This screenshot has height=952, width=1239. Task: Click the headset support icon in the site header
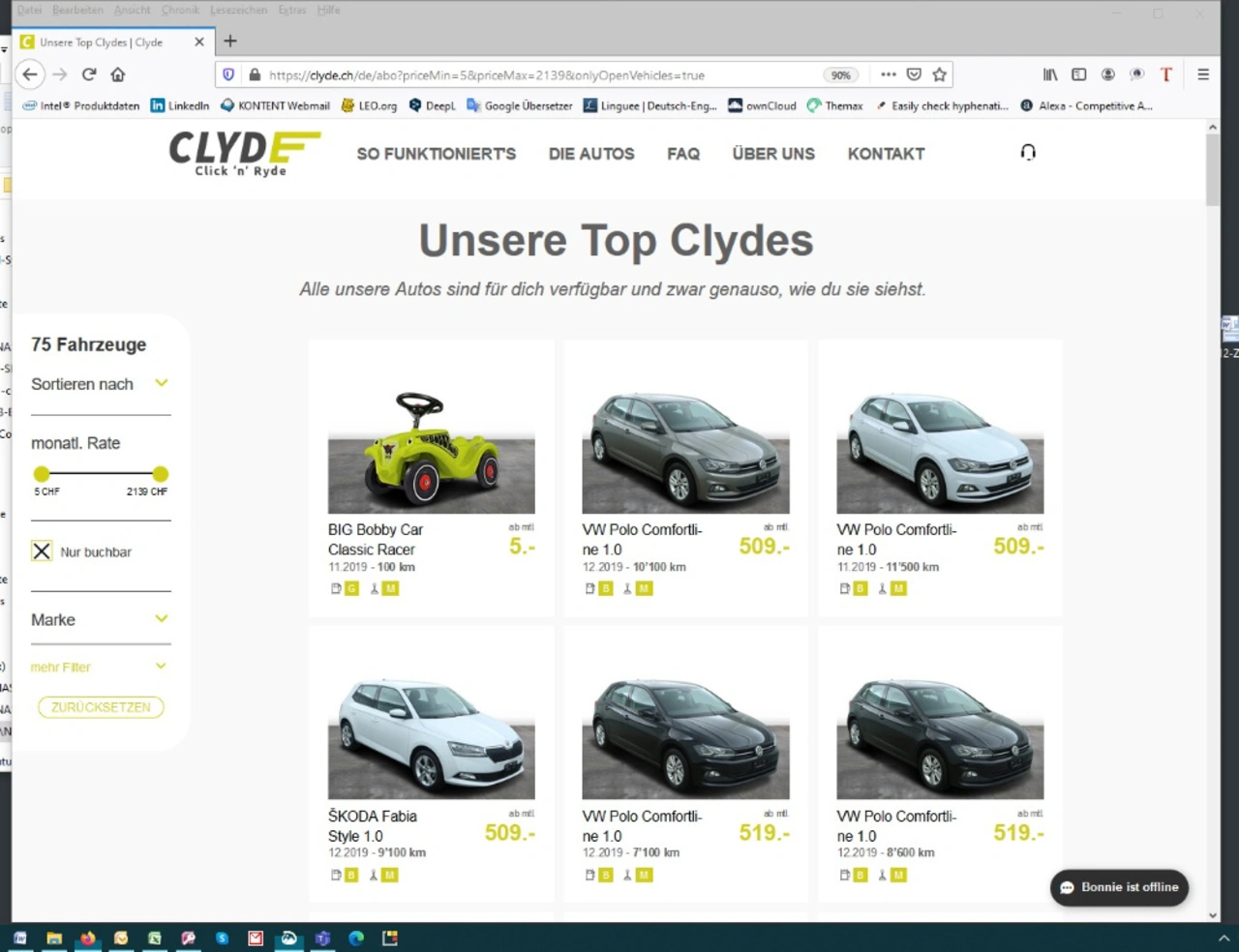click(1028, 153)
